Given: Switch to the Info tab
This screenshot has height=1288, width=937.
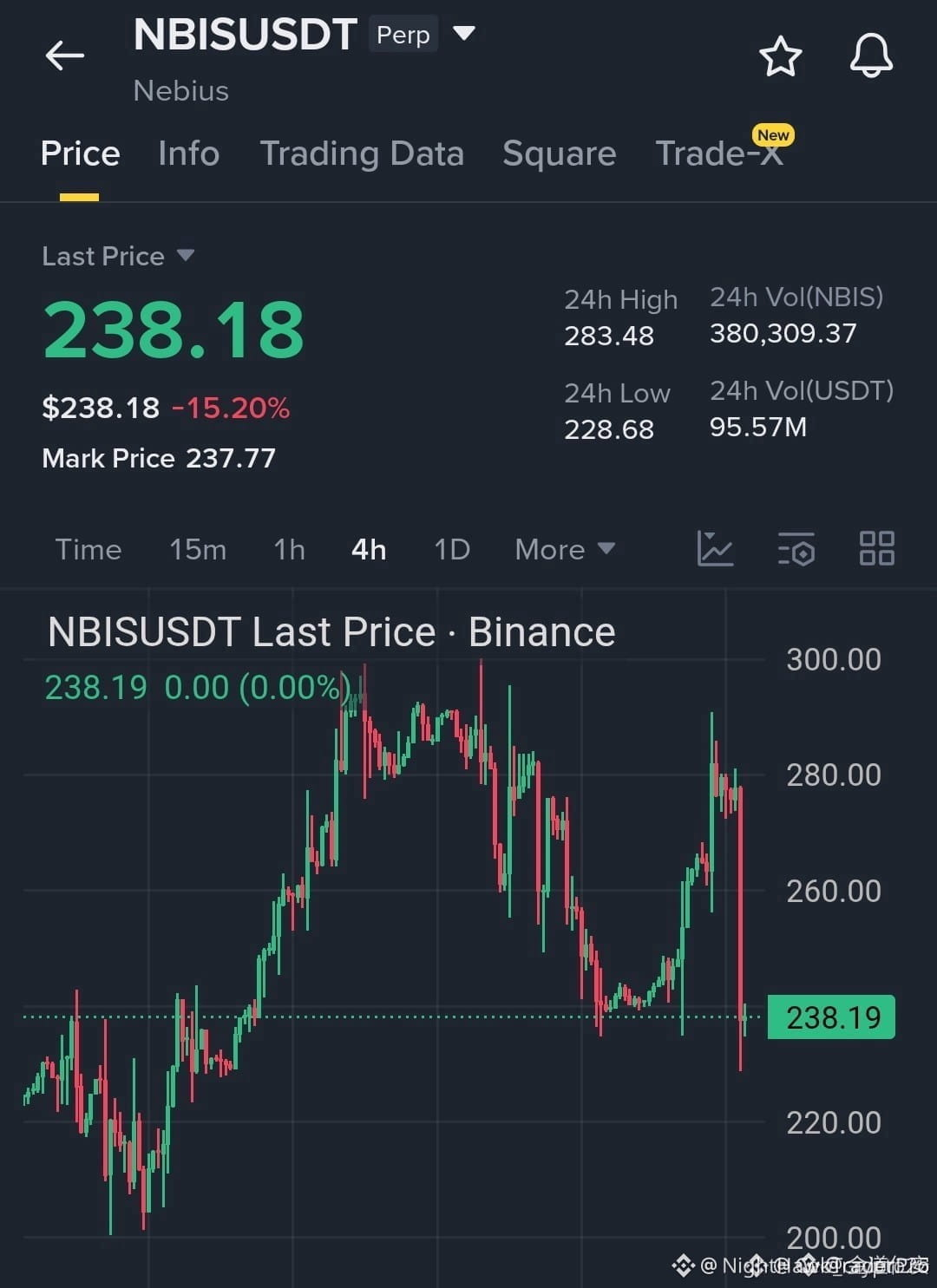Looking at the screenshot, I should [x=188, y=154].
